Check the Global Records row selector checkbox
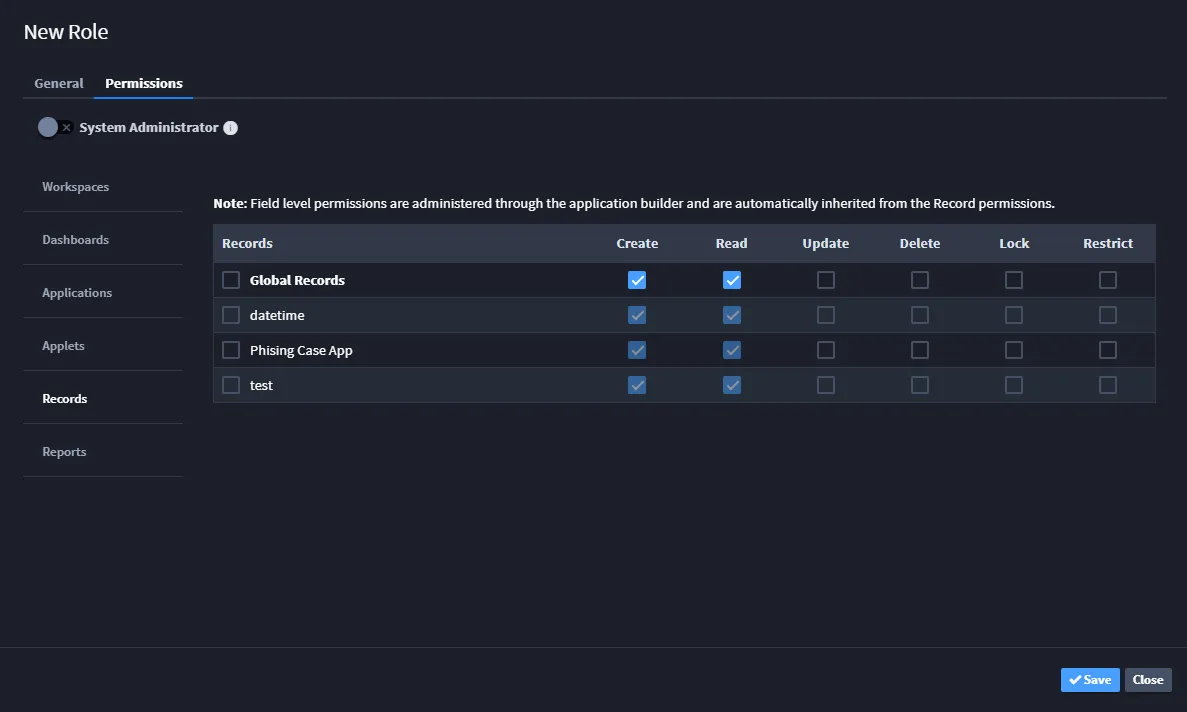 (231, 280)
